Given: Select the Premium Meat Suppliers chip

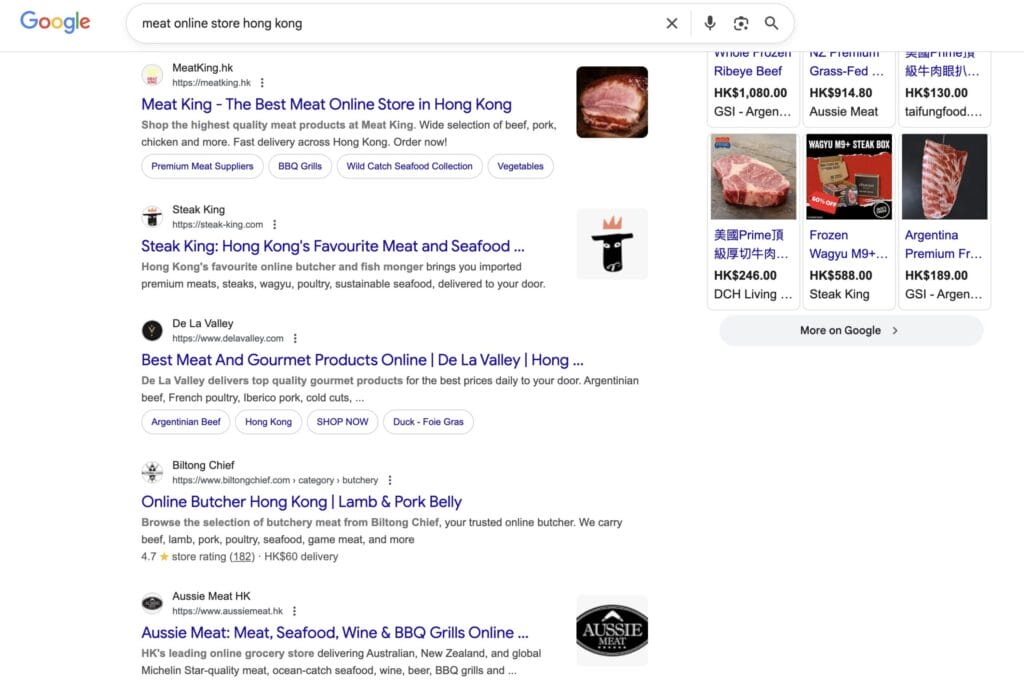Looking at the screenshot, I should 202,166.
